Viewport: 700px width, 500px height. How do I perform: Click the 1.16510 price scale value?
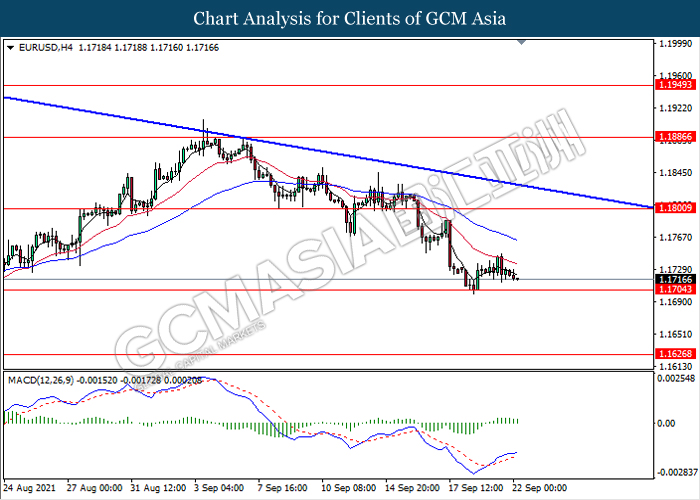675,334
